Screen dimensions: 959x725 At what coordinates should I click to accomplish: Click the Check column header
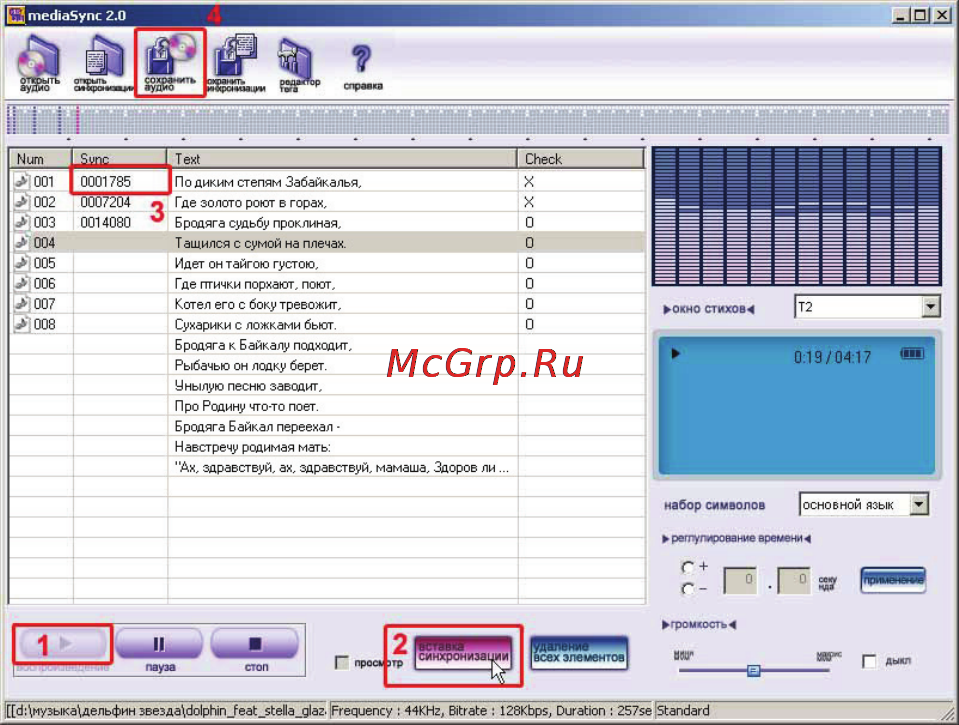coord(581,158)
